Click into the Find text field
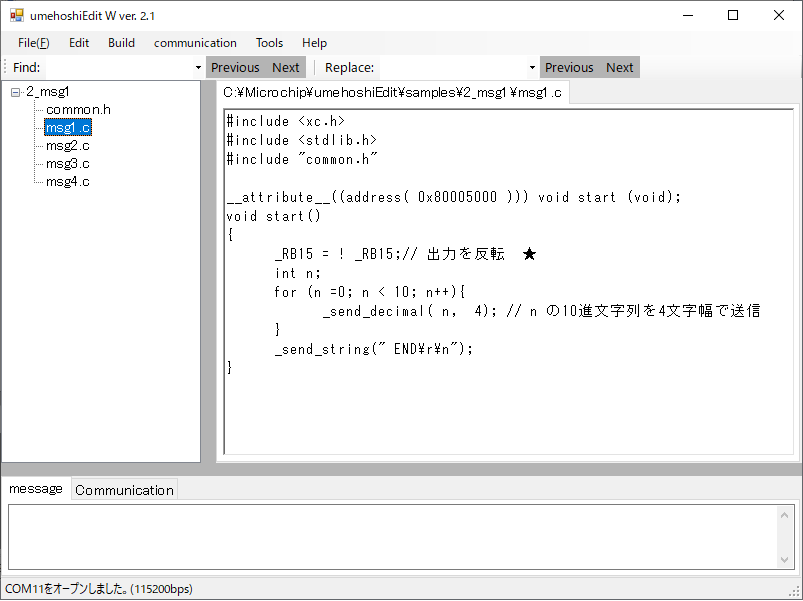Screen dimensions: 803x601 tap(118, 68)
